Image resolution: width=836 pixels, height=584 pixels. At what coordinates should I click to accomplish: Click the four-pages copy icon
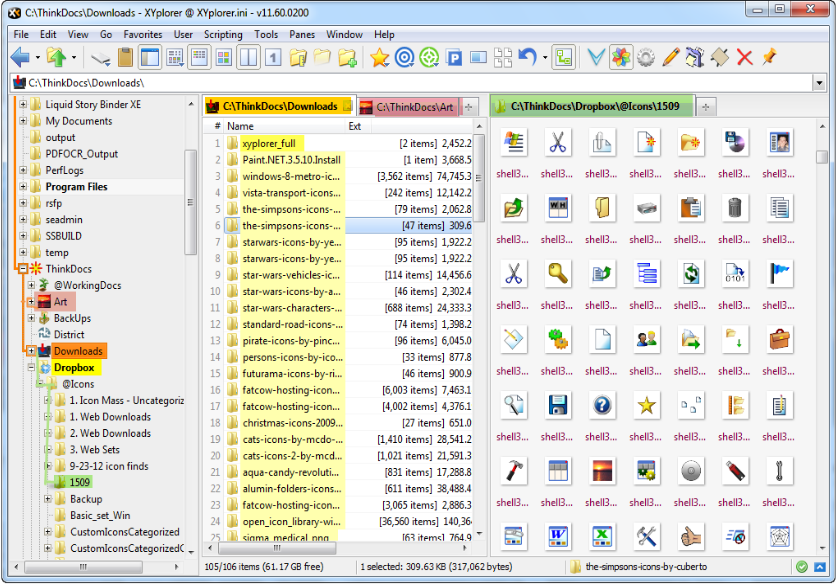point(503,57)
